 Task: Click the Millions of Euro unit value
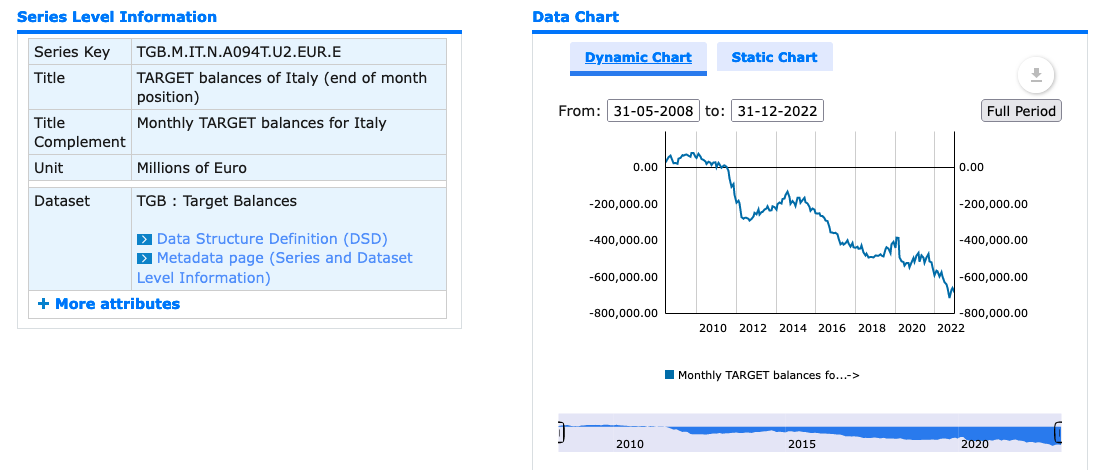click(x=191, y=168)
